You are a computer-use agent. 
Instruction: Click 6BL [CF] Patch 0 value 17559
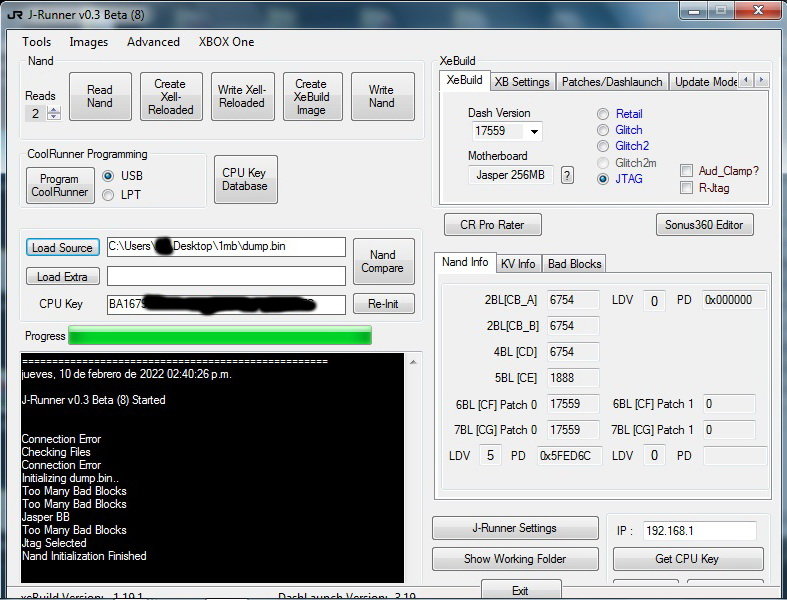coord(573,404)
